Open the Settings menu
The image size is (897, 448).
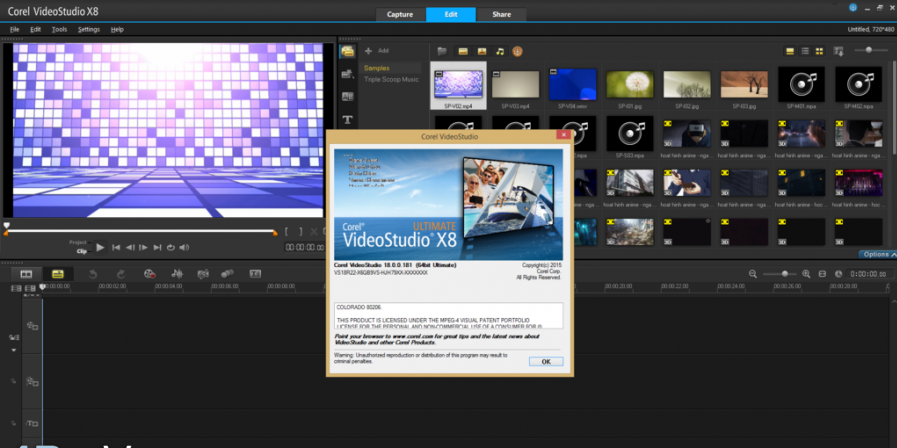89,29
